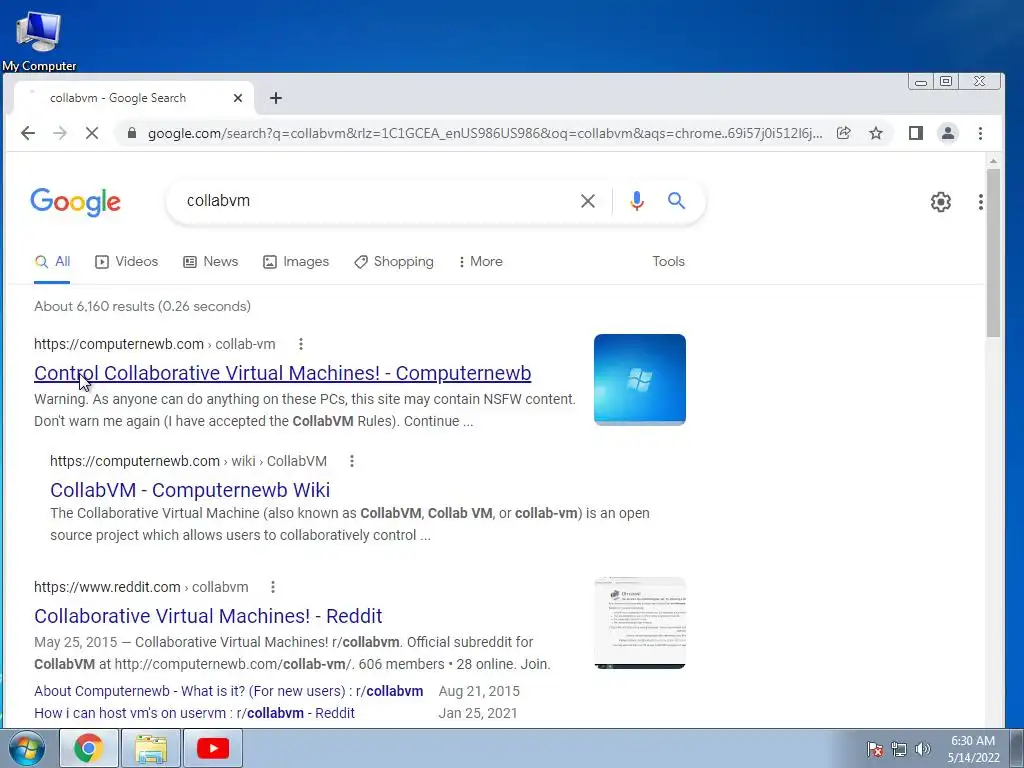The height and width of the screenshot is (768, 1024).
Task: Click the address bar URL
Action: pos(485,133)
